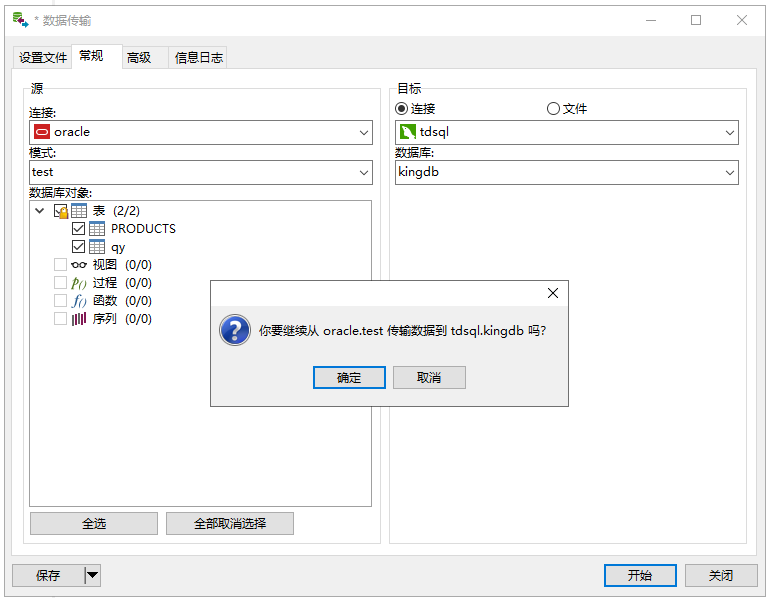Image resolution: width=773 pixels, height=598 pixels.
Task: Click the 视图 views glasses icon
Action: (79, 265)
